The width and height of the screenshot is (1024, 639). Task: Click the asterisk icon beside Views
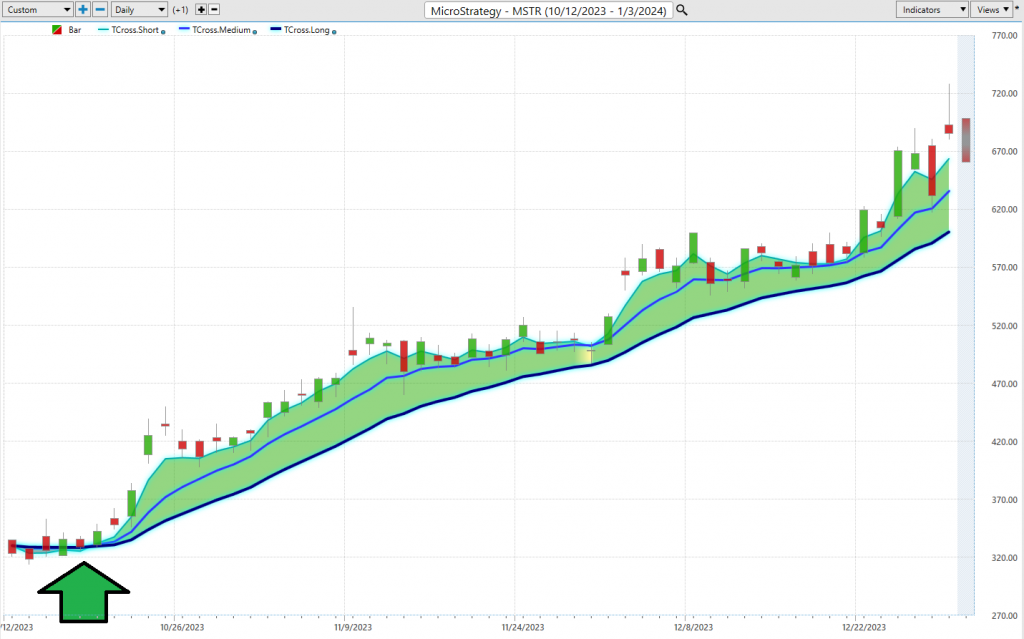pos(1017,9)
